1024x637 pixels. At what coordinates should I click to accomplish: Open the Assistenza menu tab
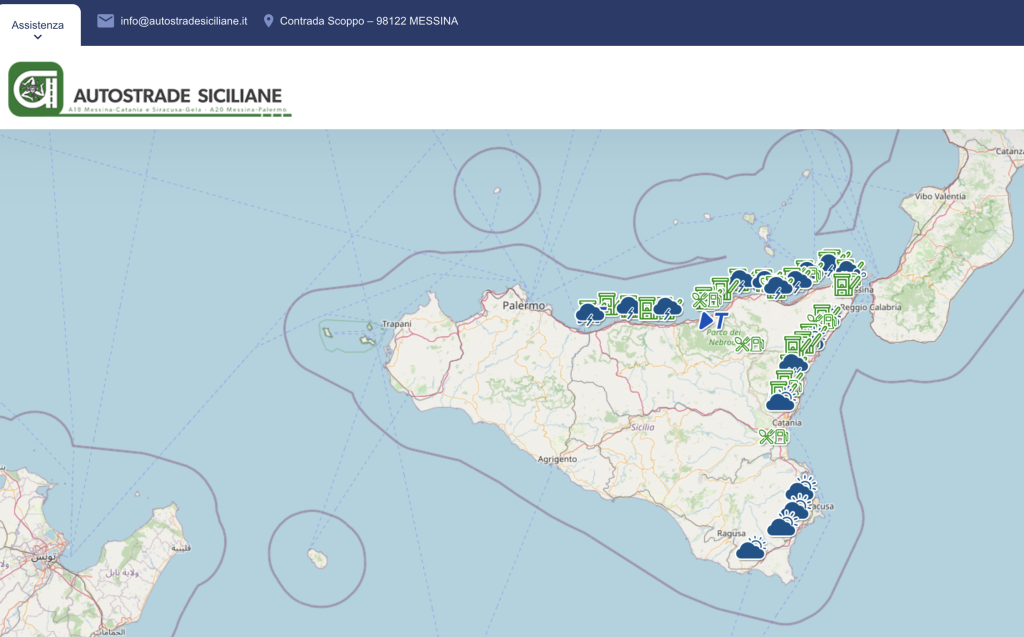[38, 25]
